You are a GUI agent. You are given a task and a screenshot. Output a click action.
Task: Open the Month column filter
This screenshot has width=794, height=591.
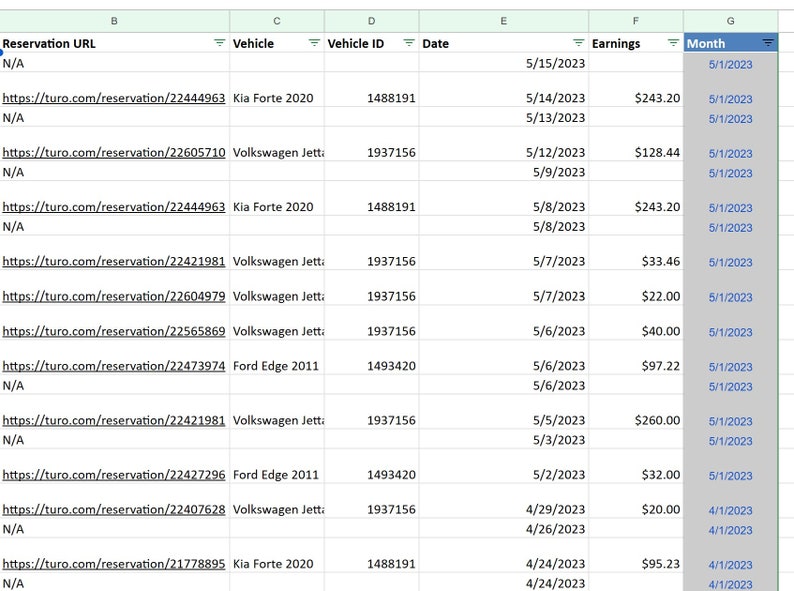(768, 43)
